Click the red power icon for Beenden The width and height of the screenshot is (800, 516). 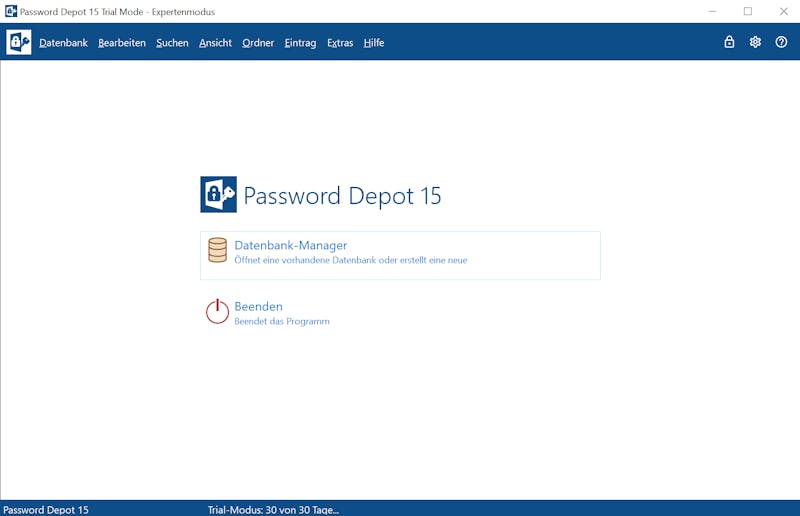(217, 311)
